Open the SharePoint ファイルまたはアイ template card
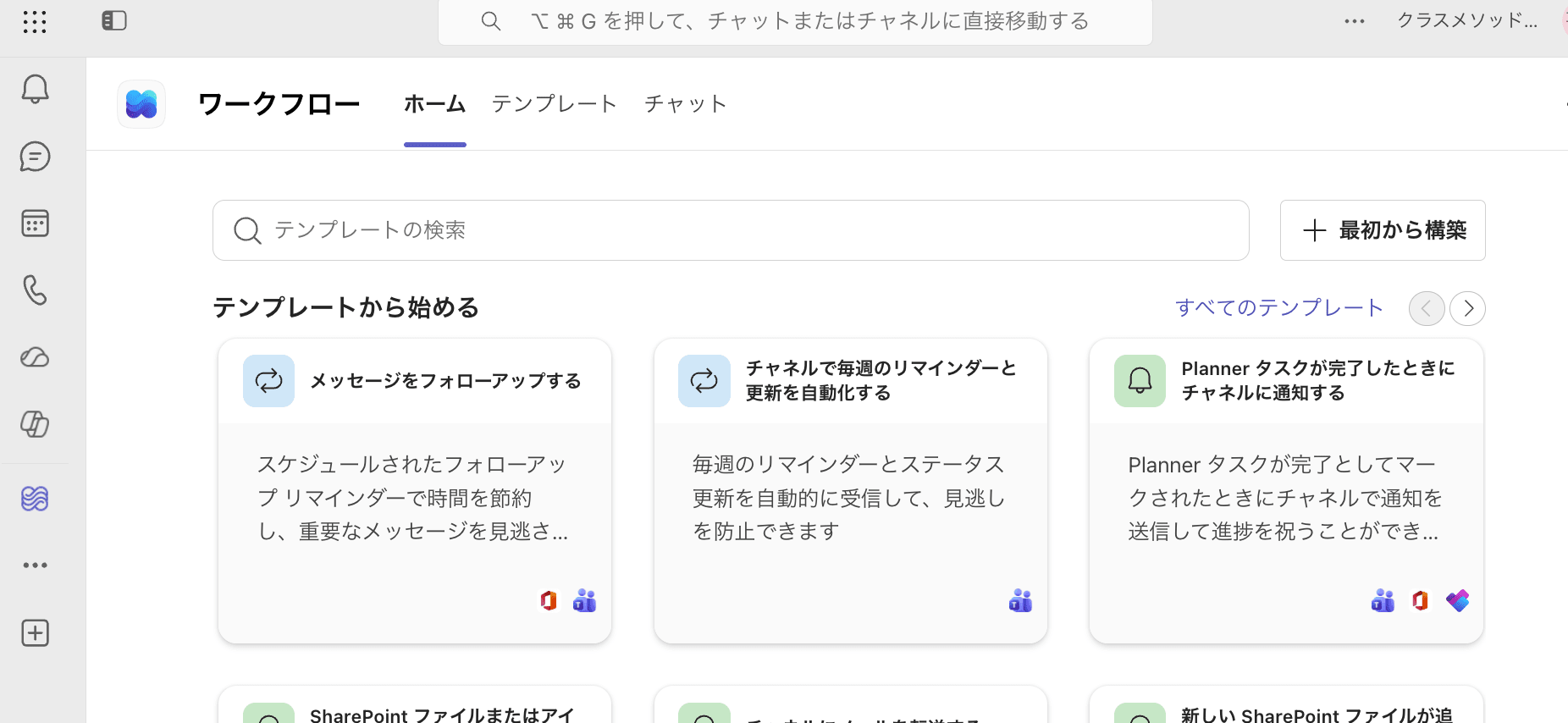Screen dimensions: 1568x723 pos(415,705)
